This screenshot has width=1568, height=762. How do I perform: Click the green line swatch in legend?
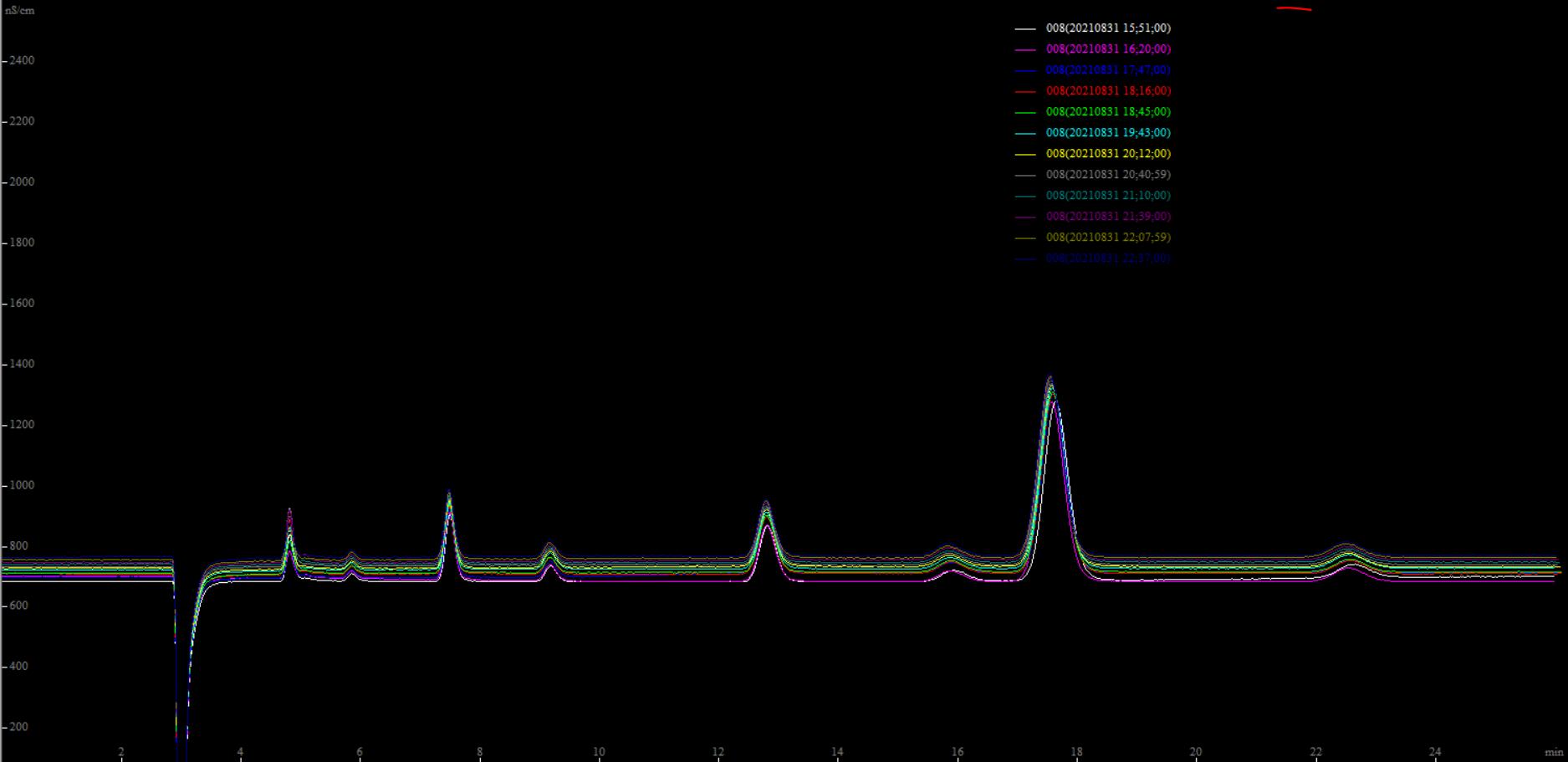click(1025, 113)
